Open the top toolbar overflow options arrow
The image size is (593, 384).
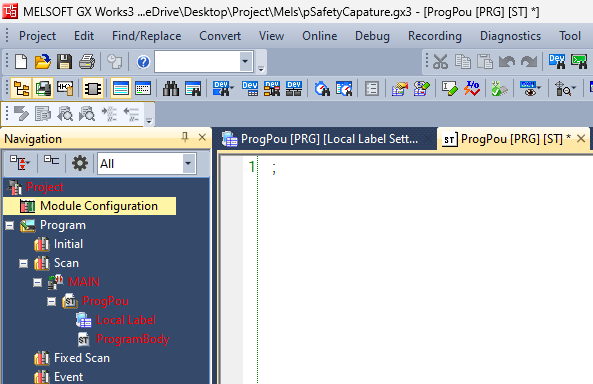click(x=261, y=68)
